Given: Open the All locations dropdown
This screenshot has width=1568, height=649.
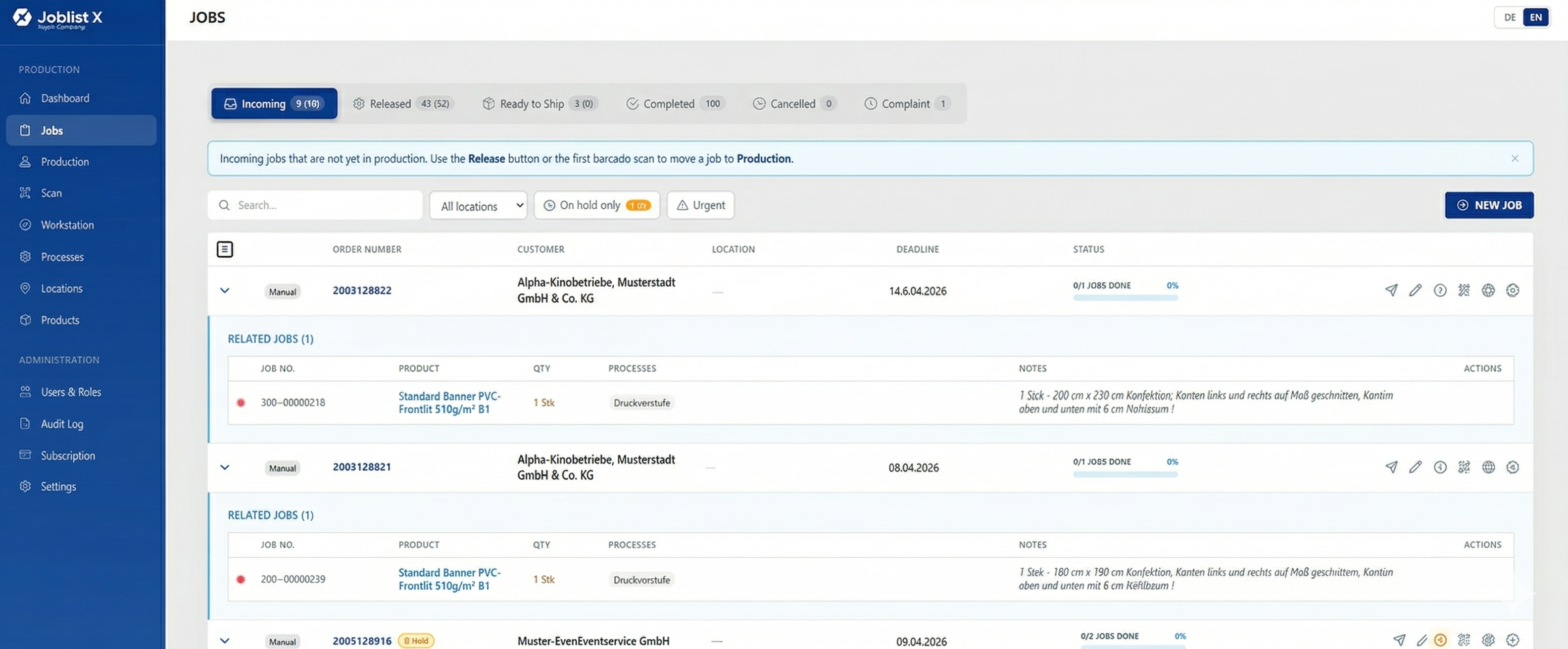Looking at the screenshot, I should click(479, 206).
